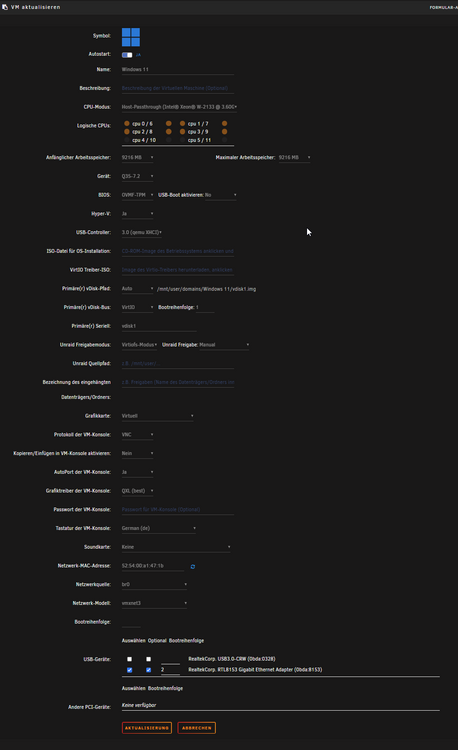
Task: Open the Unraid Freigabemodus dropdown
Action: click(x=139, y=345)
